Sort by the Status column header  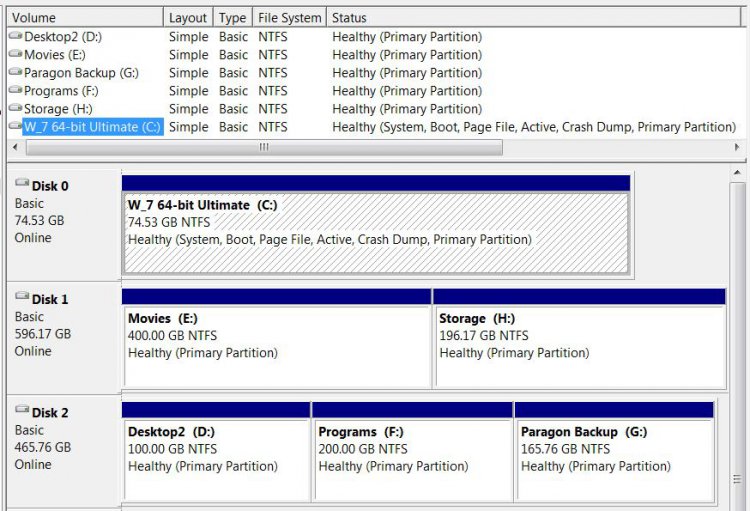tap(533, 18)
